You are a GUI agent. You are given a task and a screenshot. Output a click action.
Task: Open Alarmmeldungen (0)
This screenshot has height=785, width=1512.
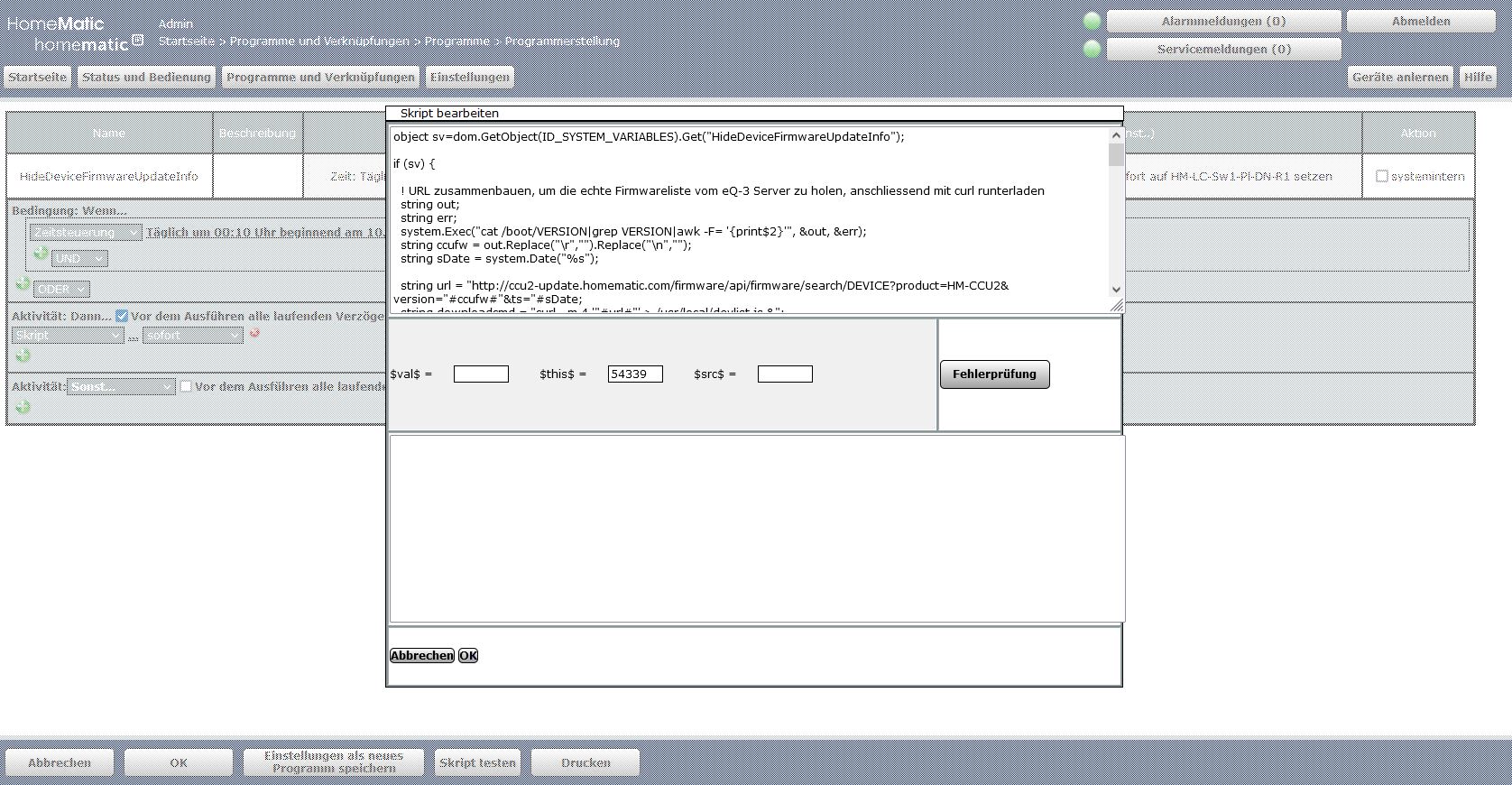(x=1223, y=22)
